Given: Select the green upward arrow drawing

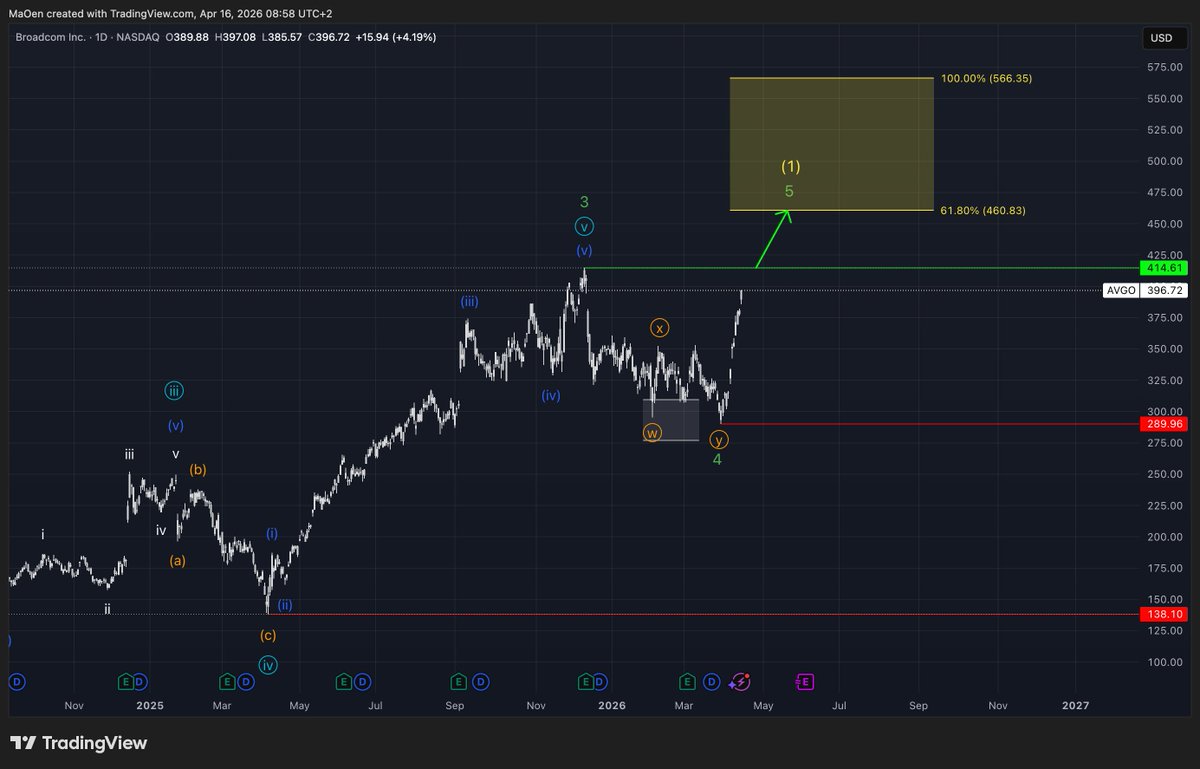Looking at the screenshot, I should point(772,239).
